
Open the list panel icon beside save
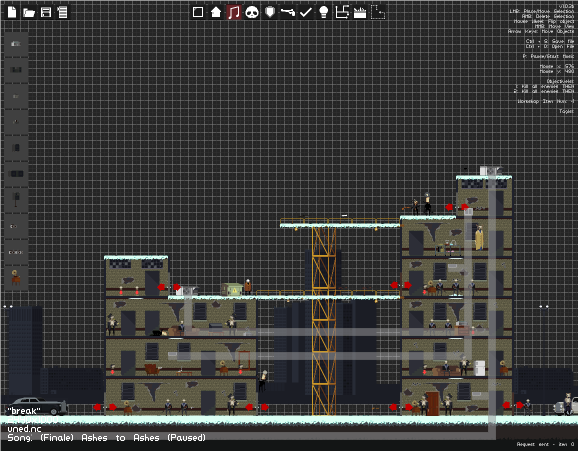coord(62,12)
